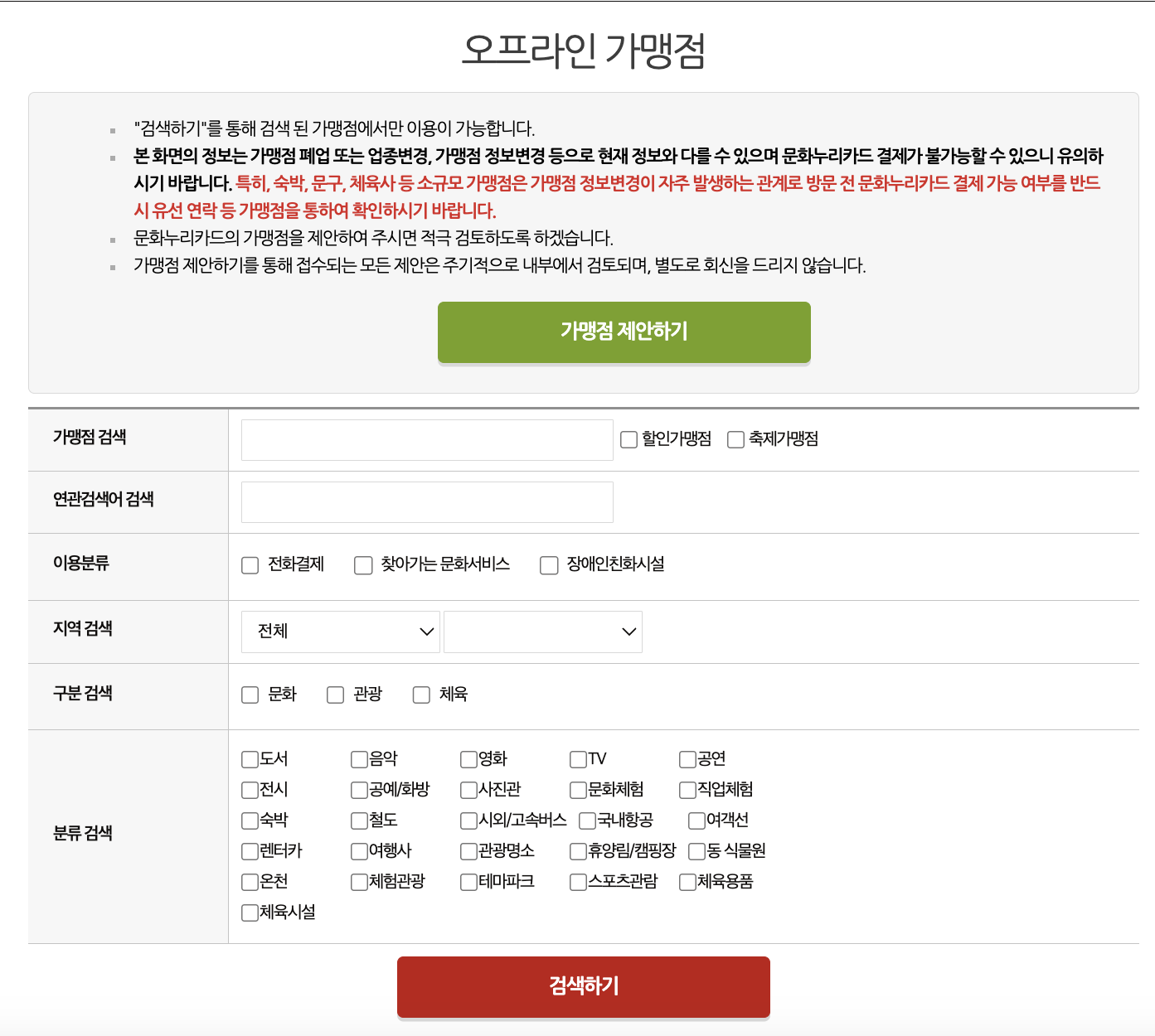Enable the 공연 filter

click(687, 758)
